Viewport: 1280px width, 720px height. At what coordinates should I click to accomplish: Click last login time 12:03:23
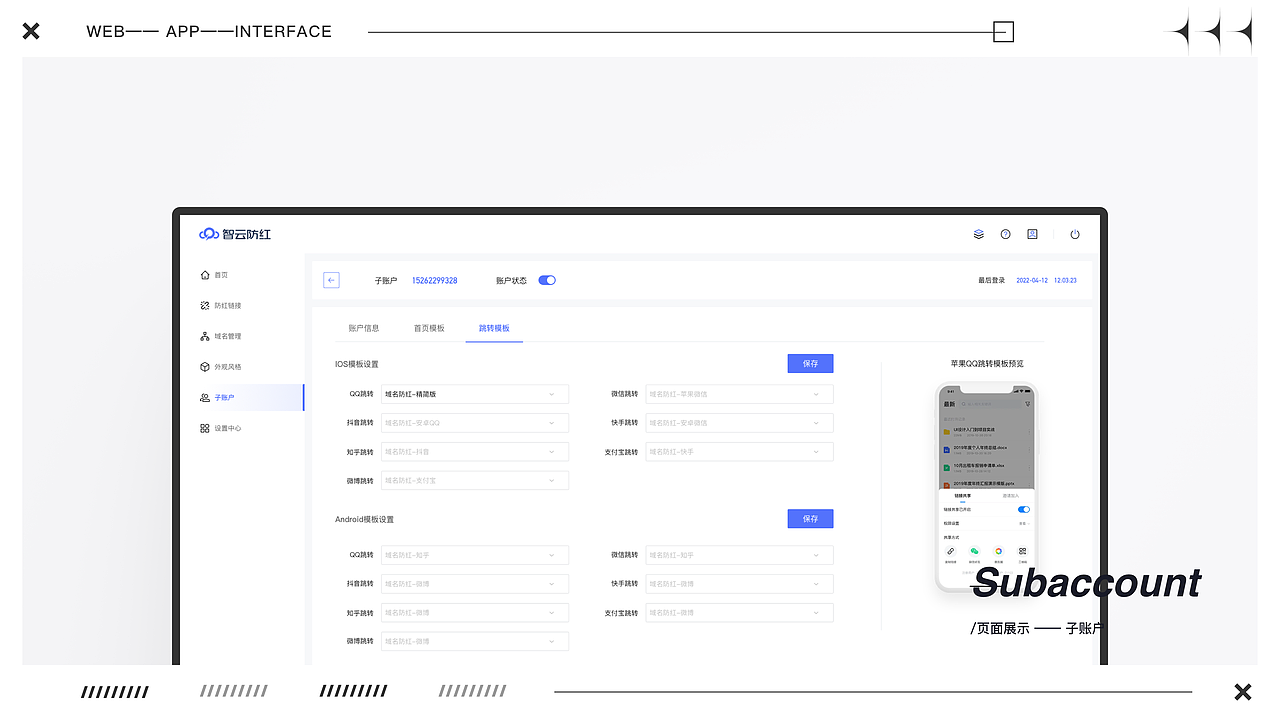(1066, 281)
